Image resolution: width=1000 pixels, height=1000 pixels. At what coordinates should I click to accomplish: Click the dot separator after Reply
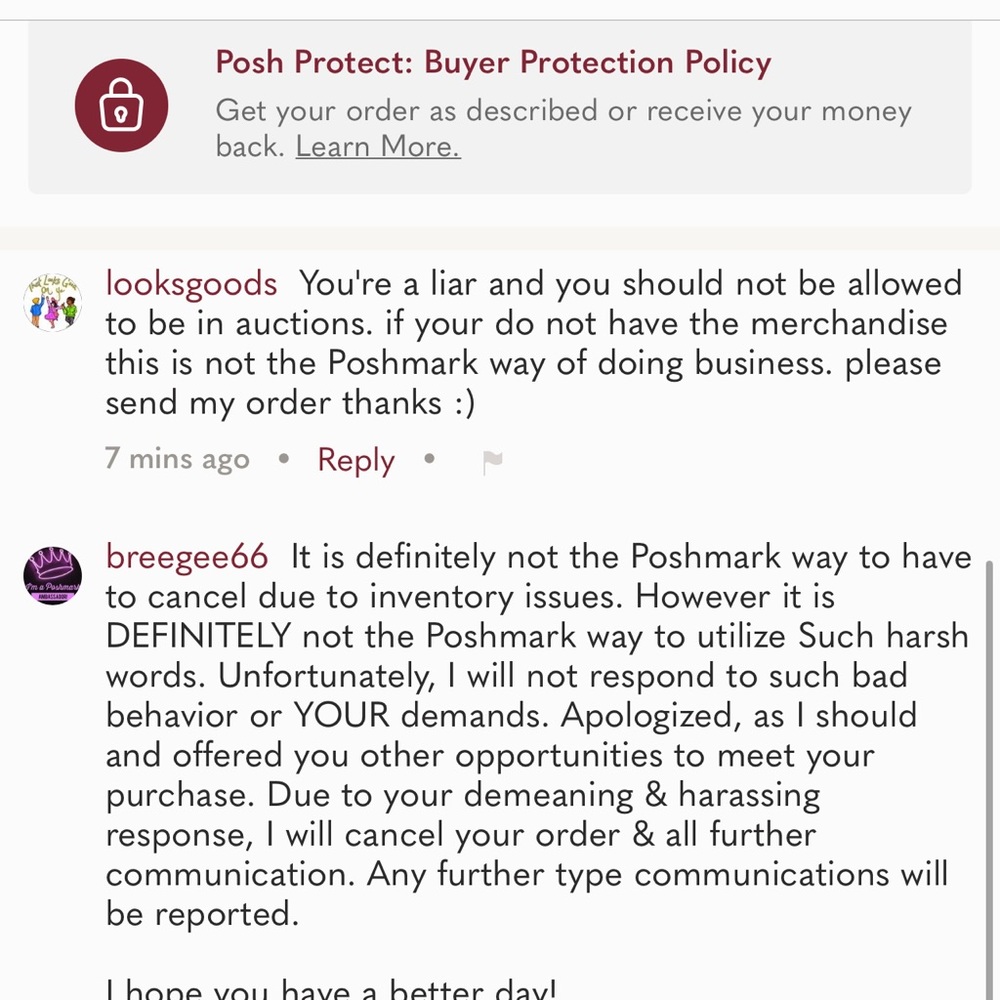(429, 458)
